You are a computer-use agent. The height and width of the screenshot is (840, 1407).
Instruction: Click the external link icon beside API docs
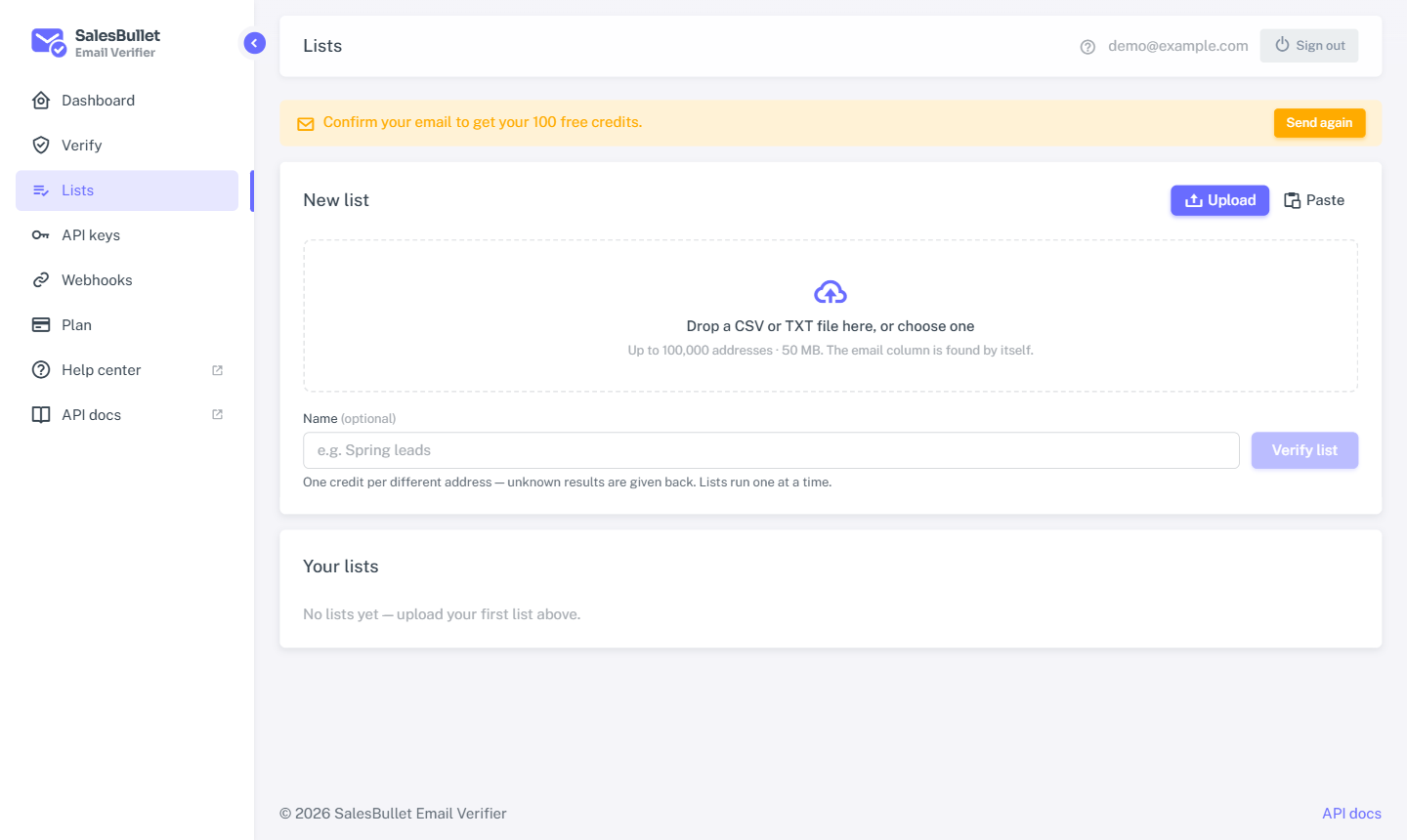218,415
